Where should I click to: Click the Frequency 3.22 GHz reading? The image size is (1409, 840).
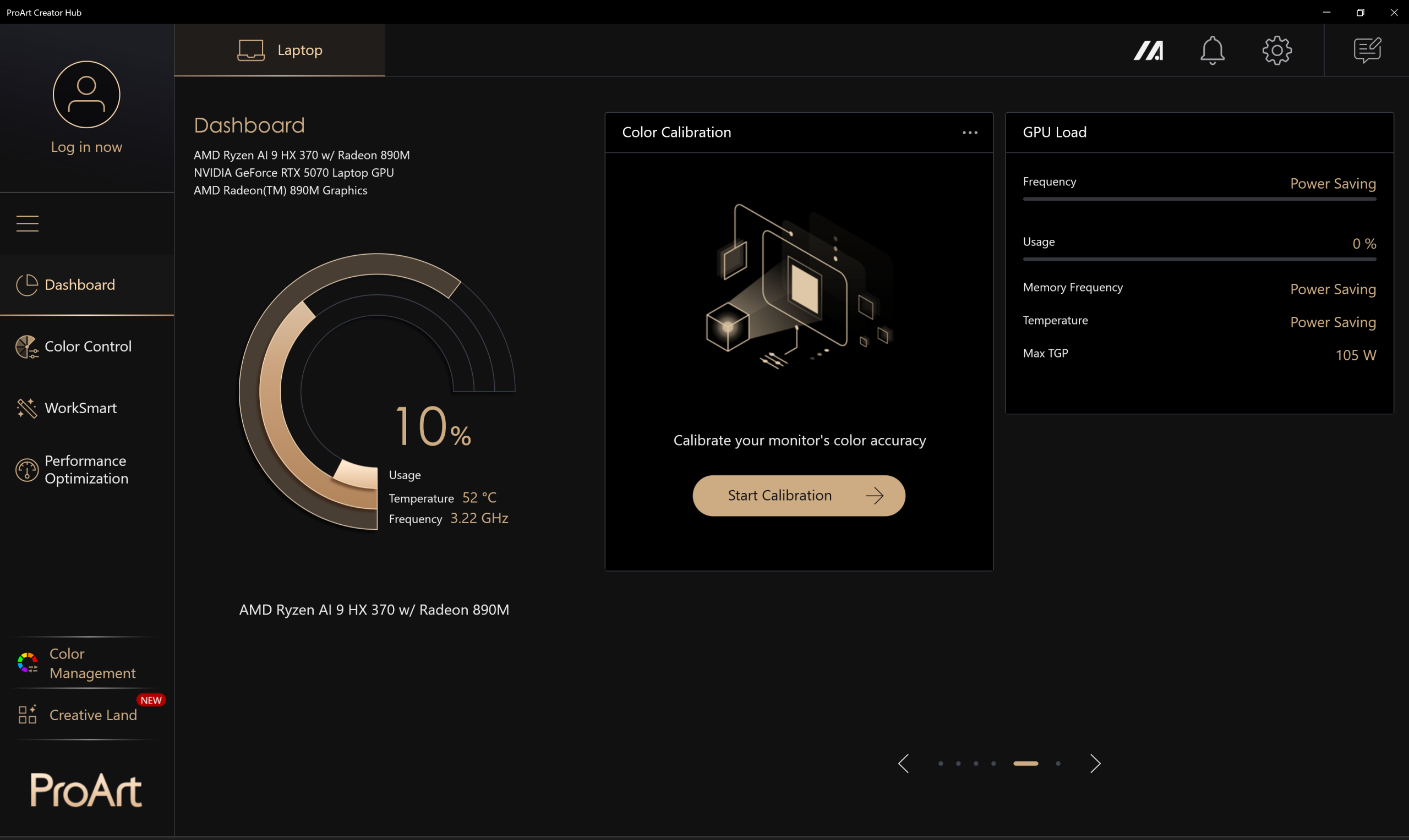coord(479,518)
